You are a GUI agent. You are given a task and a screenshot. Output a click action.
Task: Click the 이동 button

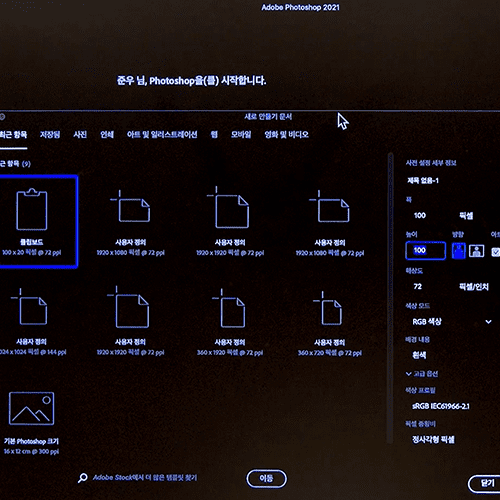tap(267, 479)
